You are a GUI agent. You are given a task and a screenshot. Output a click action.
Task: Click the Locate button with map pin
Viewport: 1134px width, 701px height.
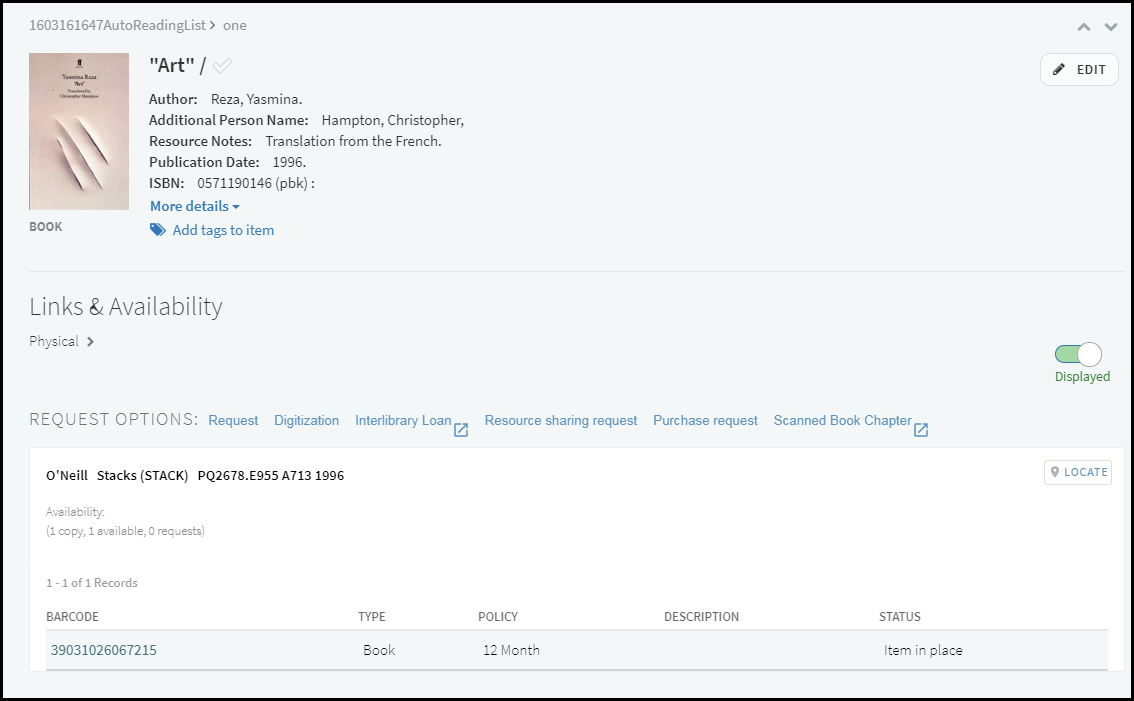[1078, 472]
